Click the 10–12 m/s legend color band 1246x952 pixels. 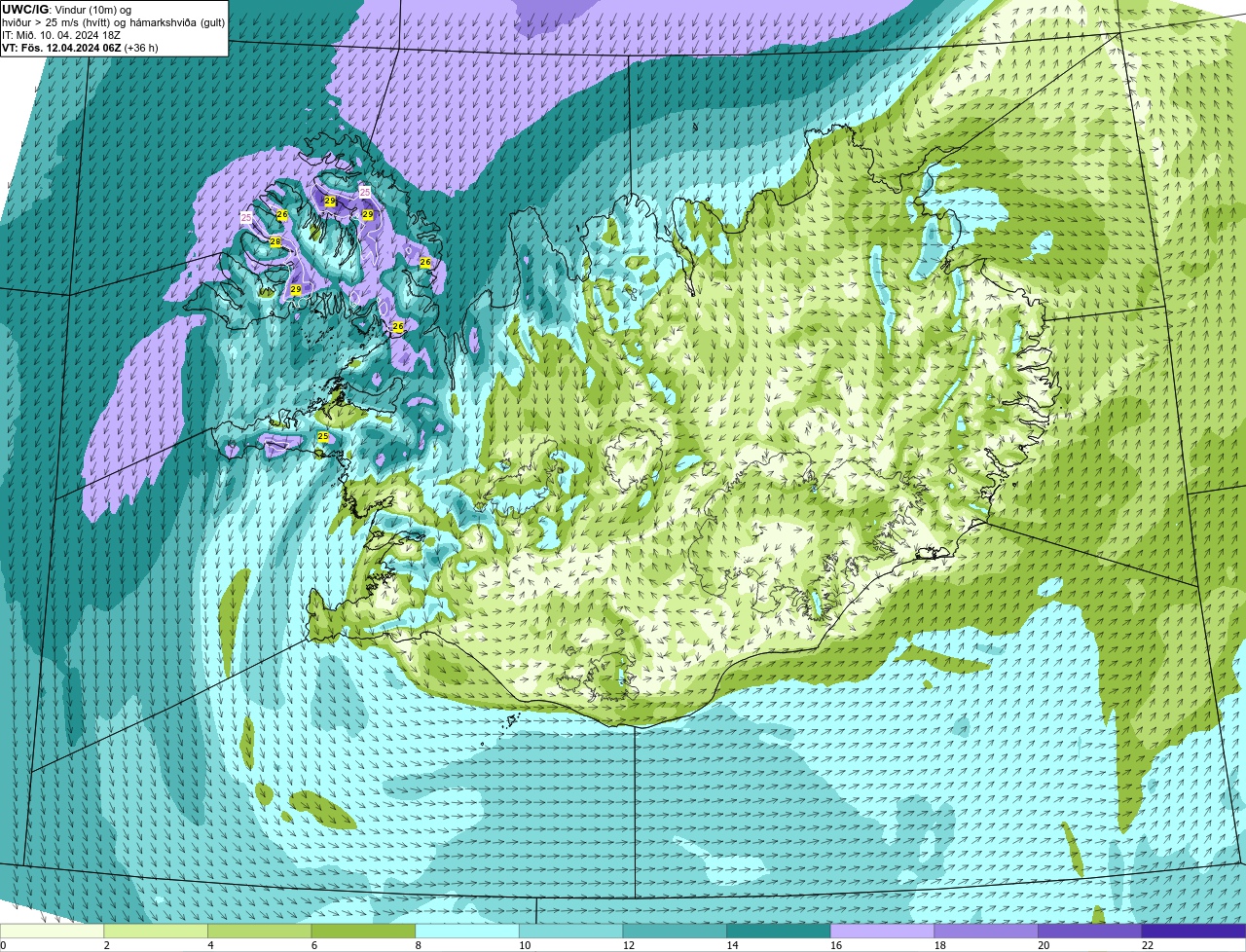point(571,931)
